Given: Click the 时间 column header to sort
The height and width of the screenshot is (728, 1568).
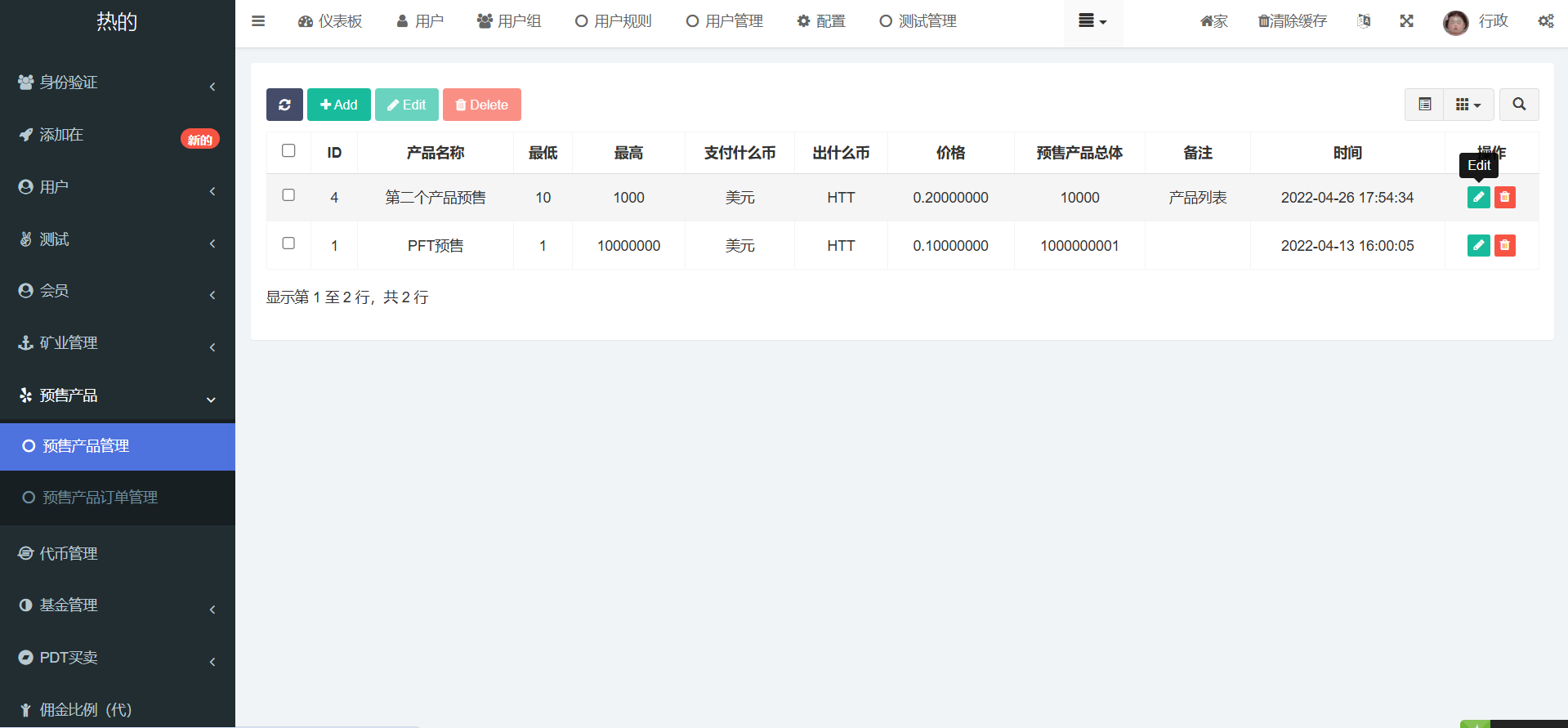Looking at the screenshot, I should (1347, 153).
